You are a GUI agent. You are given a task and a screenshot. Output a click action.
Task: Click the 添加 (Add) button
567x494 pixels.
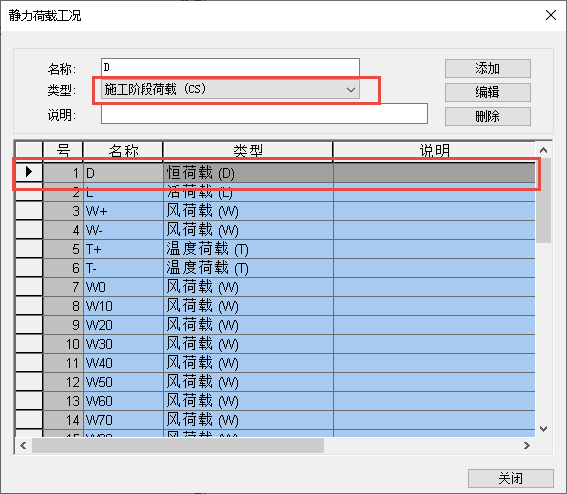[488, 68]
